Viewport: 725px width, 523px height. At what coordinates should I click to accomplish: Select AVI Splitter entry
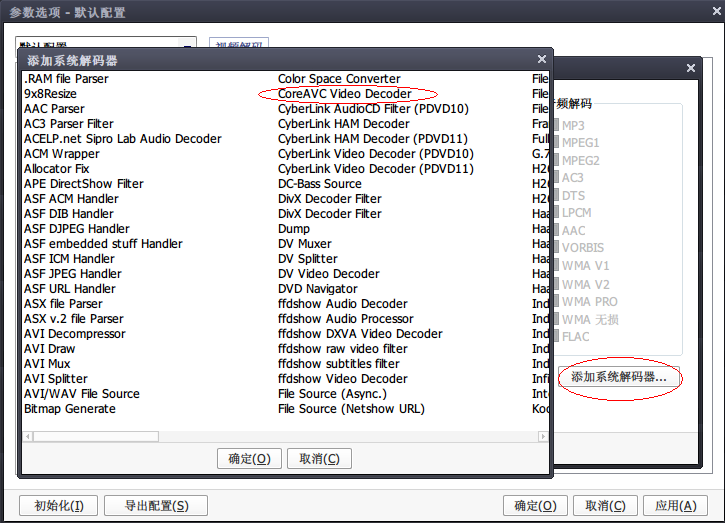click(55, 379)
